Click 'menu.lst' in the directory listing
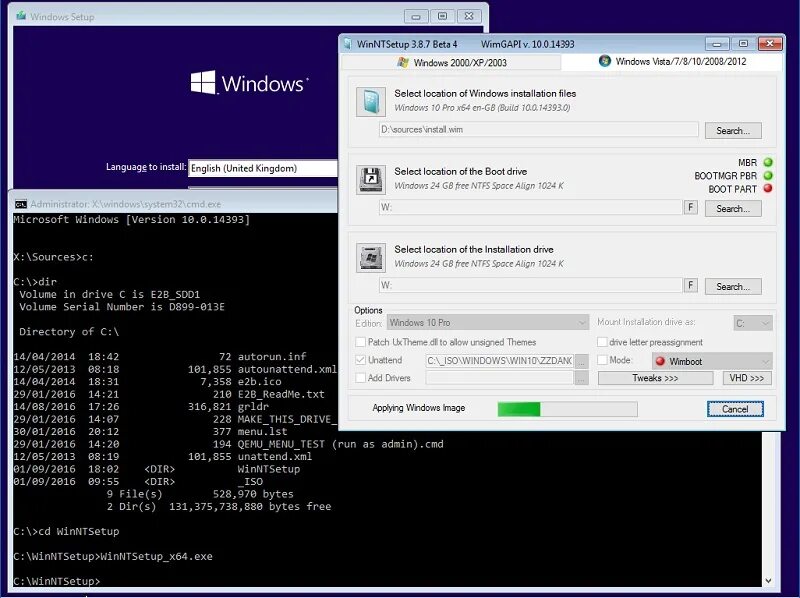 click(262, 432)
